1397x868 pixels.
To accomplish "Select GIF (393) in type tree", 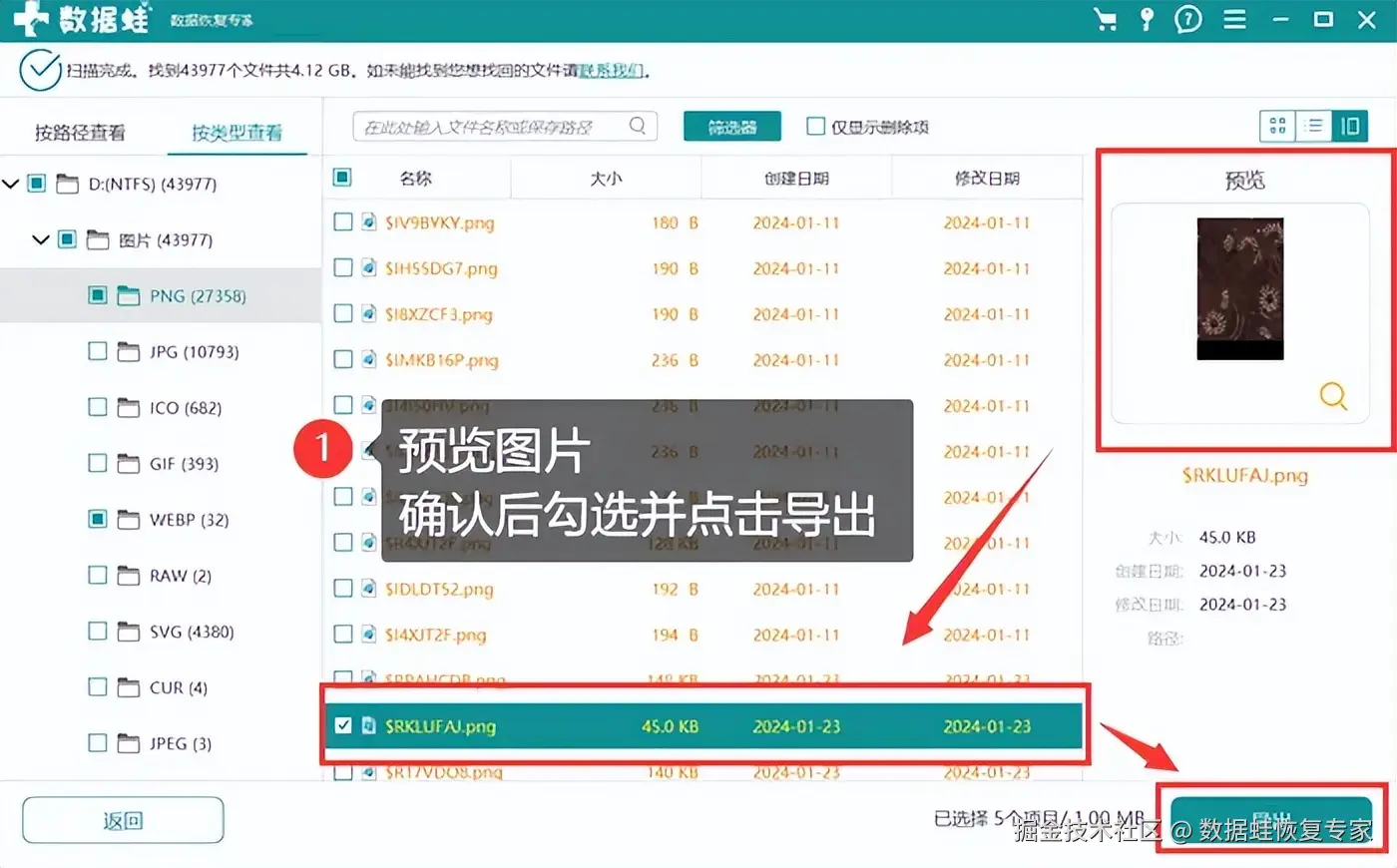I will click(184, 463).
